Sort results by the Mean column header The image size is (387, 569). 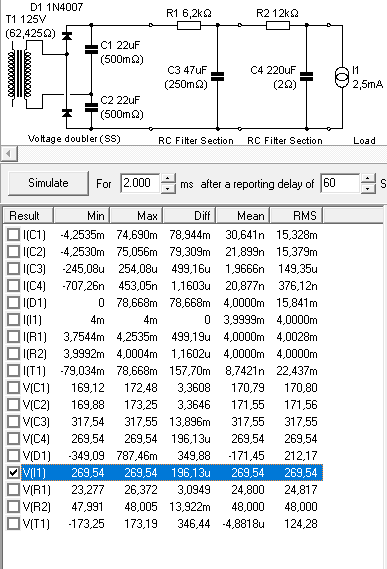243,216
